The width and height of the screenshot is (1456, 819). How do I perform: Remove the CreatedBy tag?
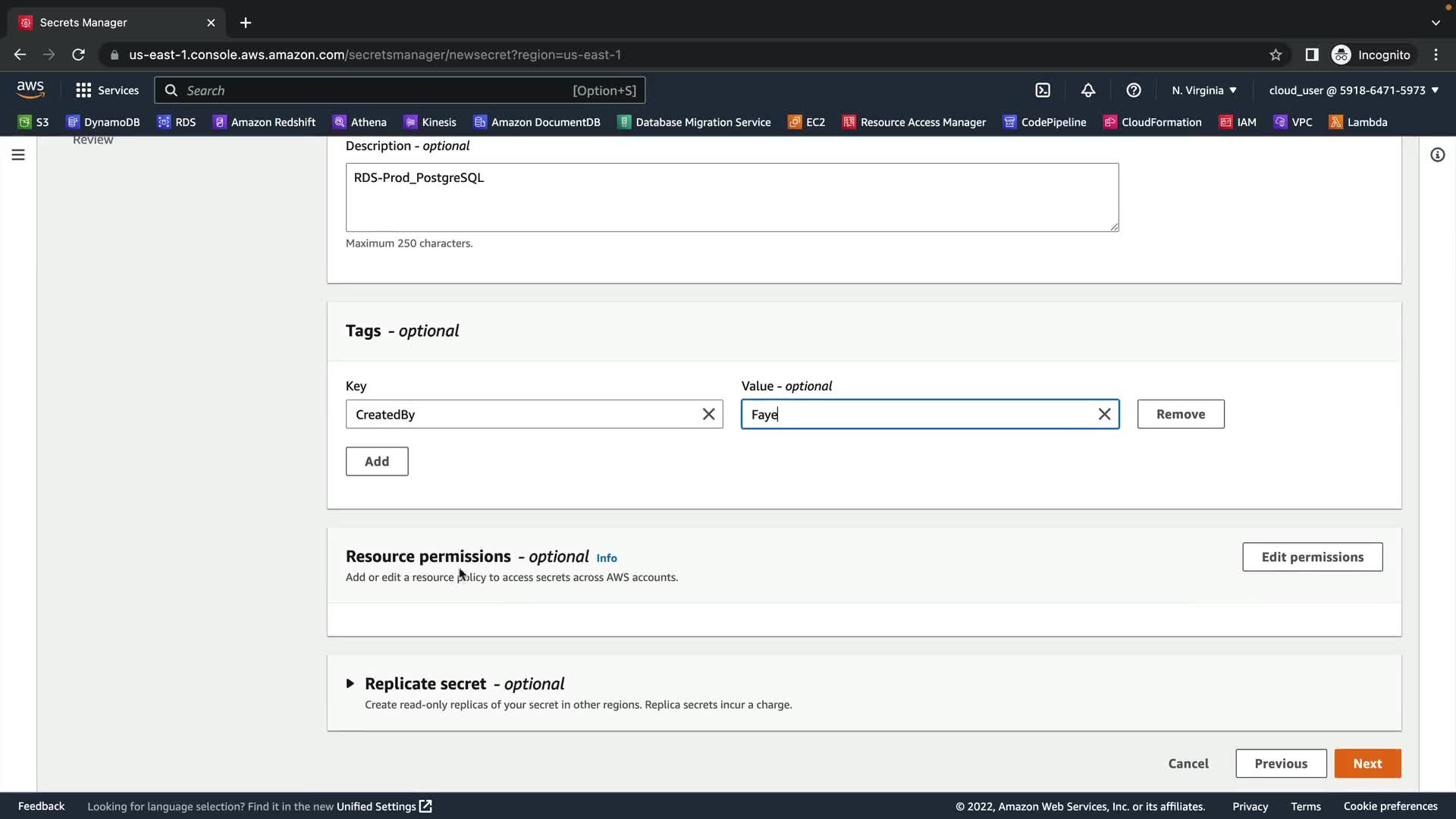(x=1180, y=414)
